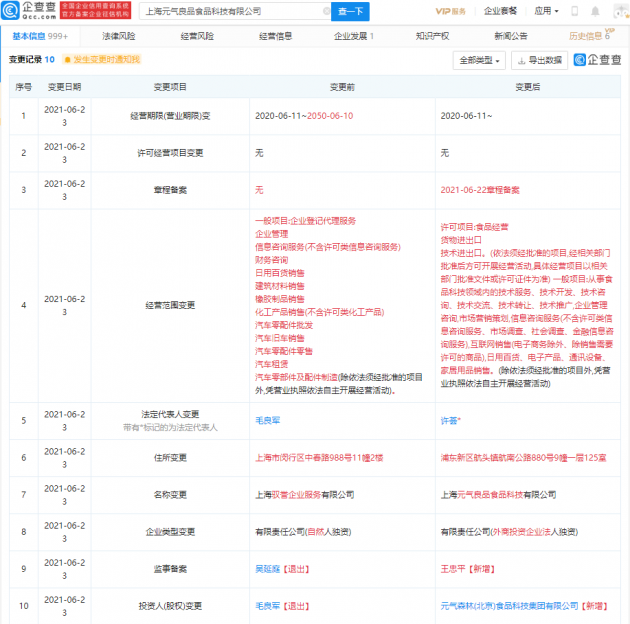Viewport: 630px width, 624px height.
Task: Select the 企业类型变更 cell
Action: pos(170,532)
